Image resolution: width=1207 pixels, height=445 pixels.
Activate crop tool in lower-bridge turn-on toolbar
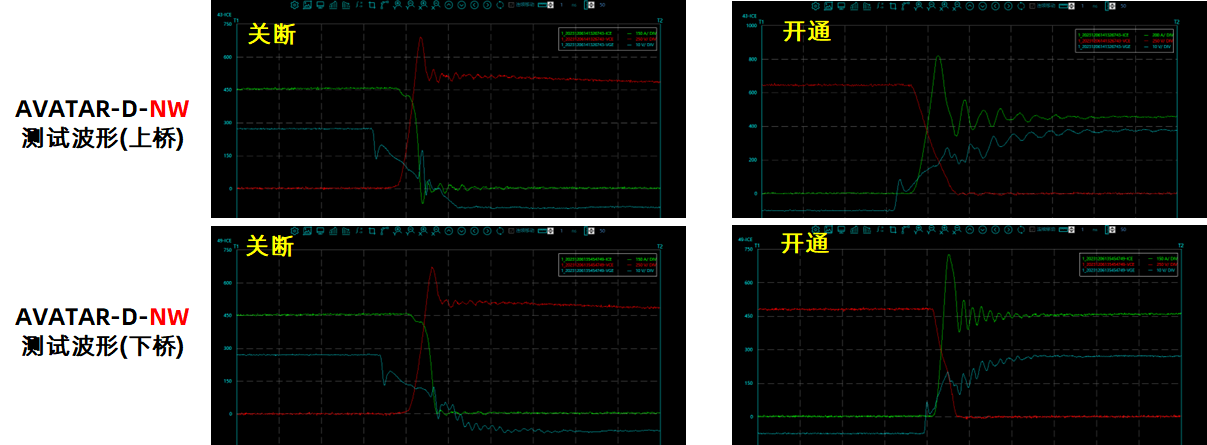(x=892, y=229)
